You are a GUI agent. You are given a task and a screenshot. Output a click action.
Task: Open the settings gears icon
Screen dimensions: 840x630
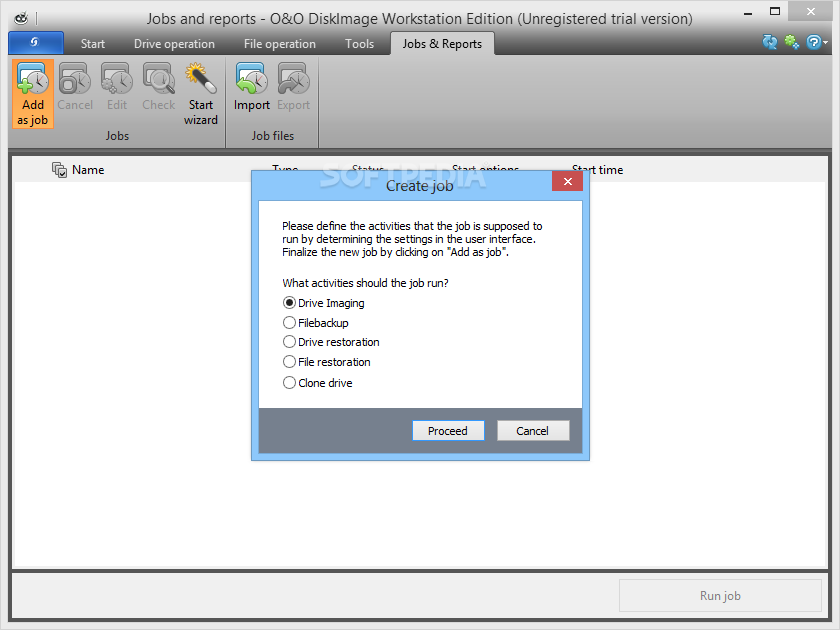coord(792,42)
